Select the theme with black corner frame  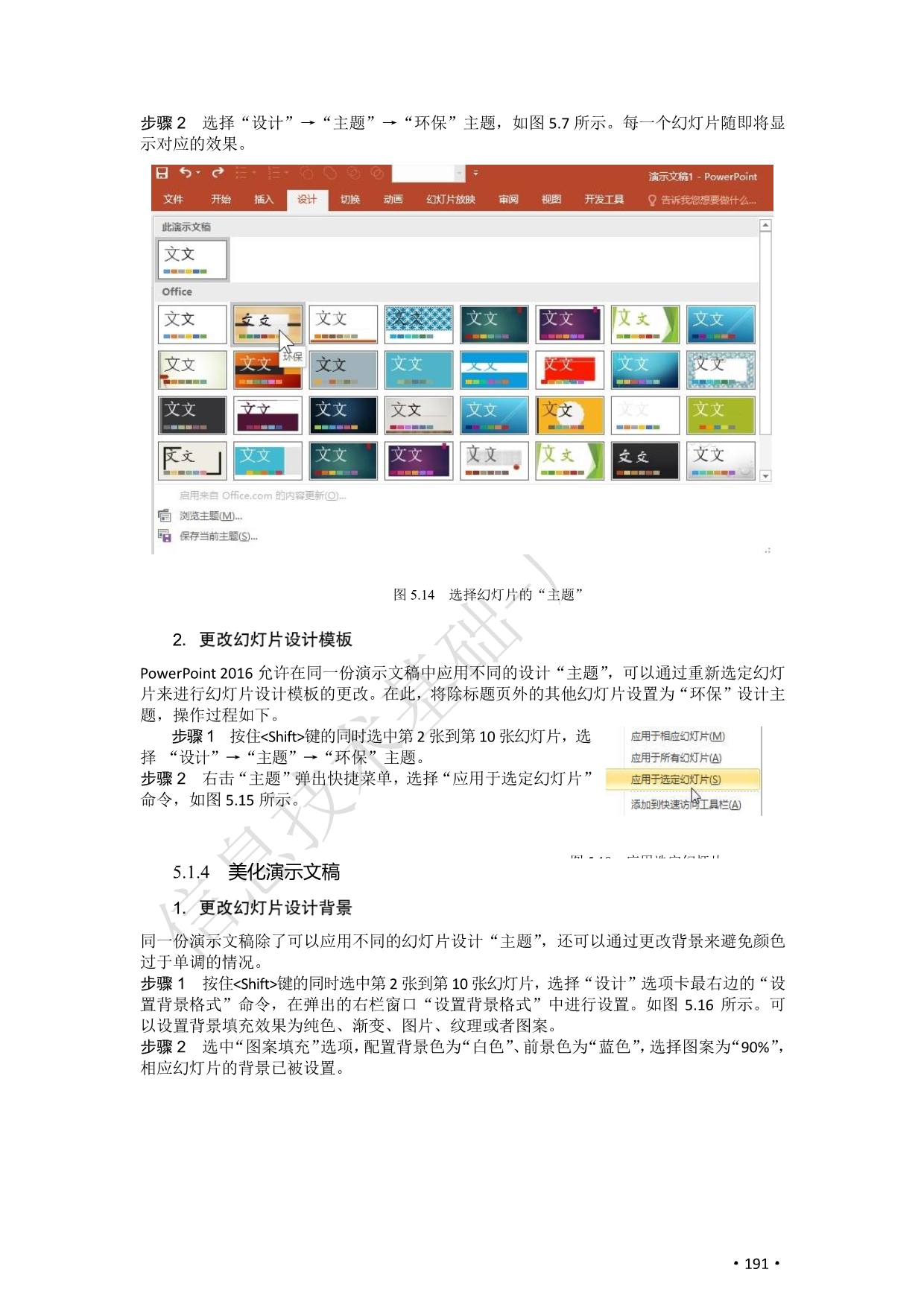point(192,461)
